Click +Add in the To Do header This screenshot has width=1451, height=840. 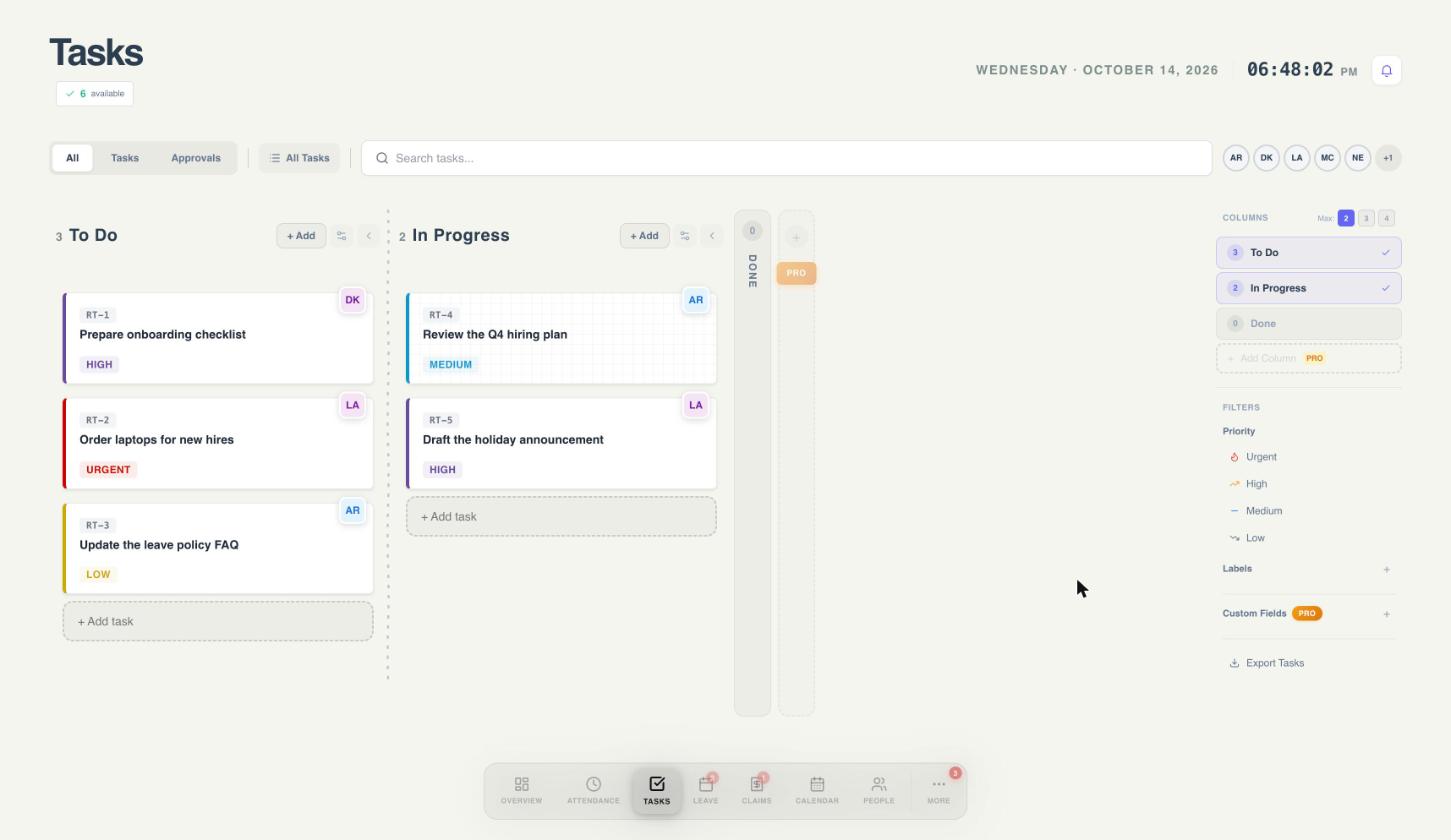click(x=301, y=236)
